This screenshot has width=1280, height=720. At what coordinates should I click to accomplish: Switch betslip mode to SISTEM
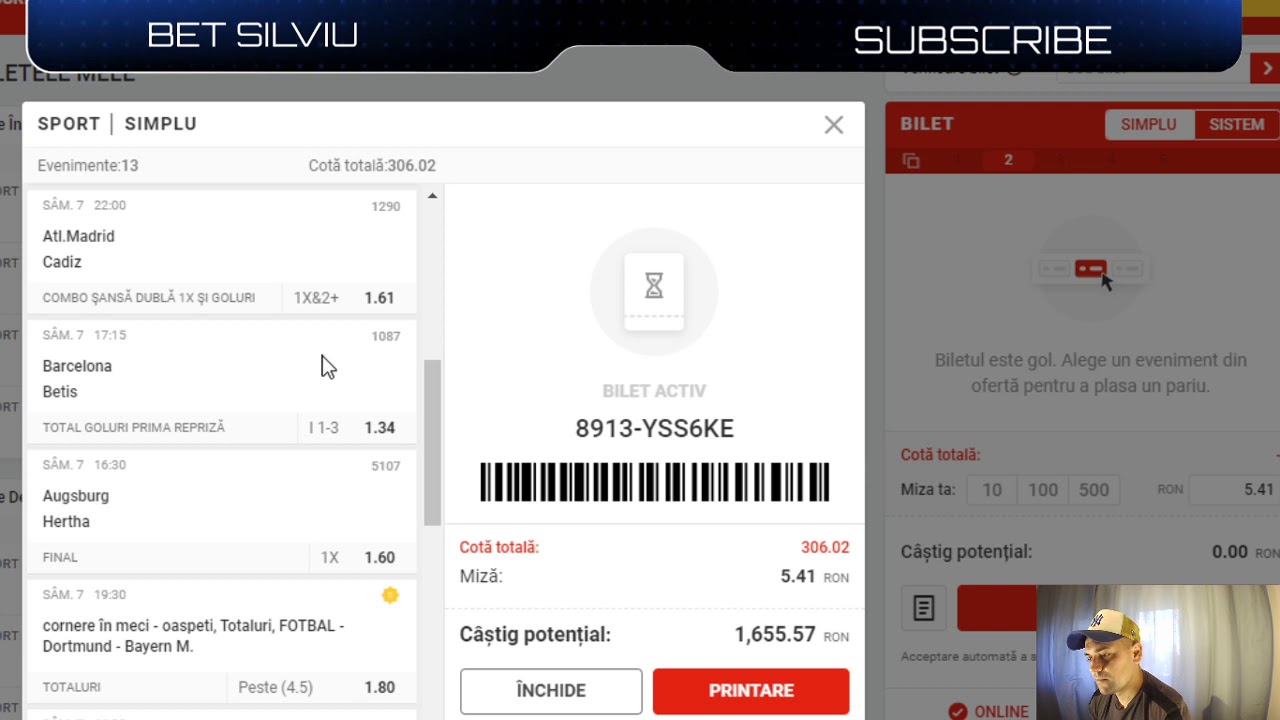point(1236,124)
